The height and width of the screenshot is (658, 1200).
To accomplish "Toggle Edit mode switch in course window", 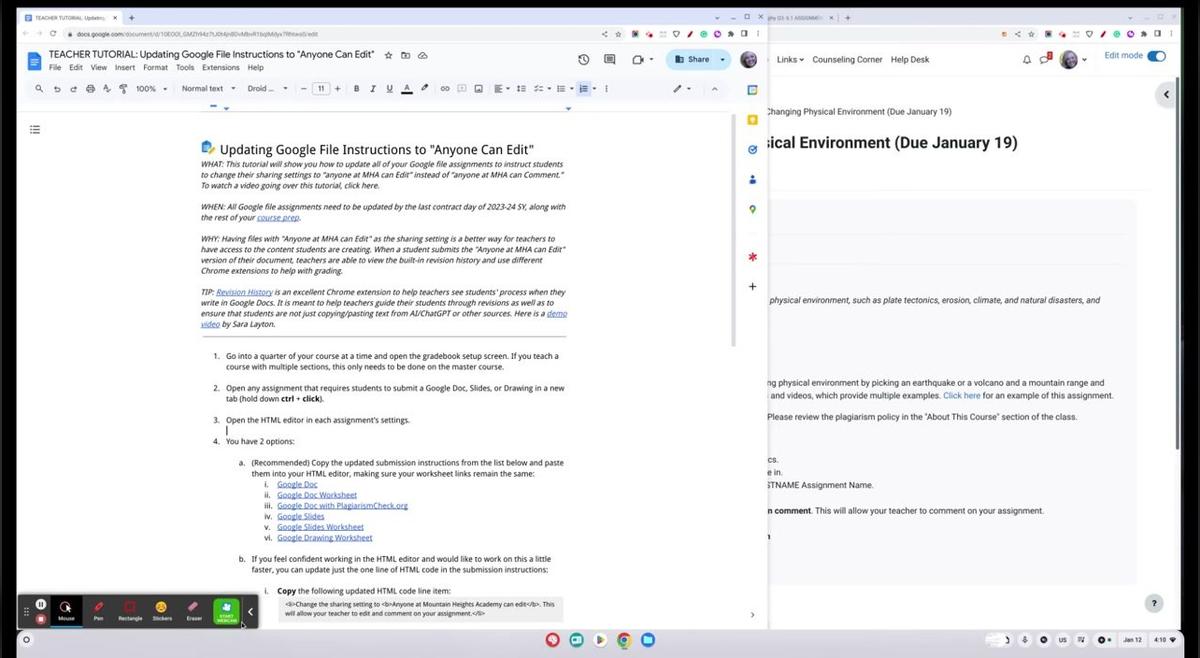I will pos(1157,56).
